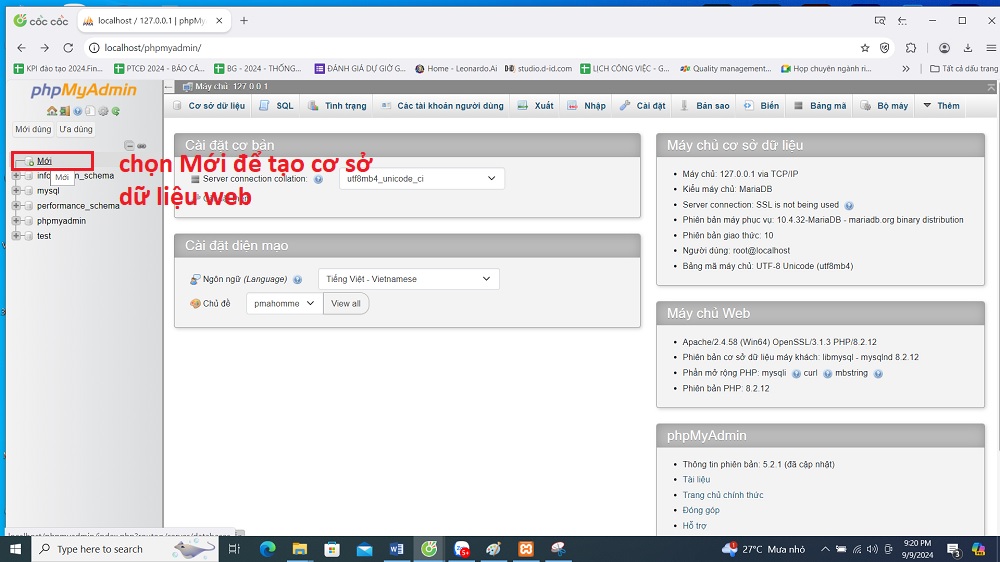The image size is (1000, 562).
Task: Open Cơ sở dữ liệu tab
Action: tap(209, 106)
